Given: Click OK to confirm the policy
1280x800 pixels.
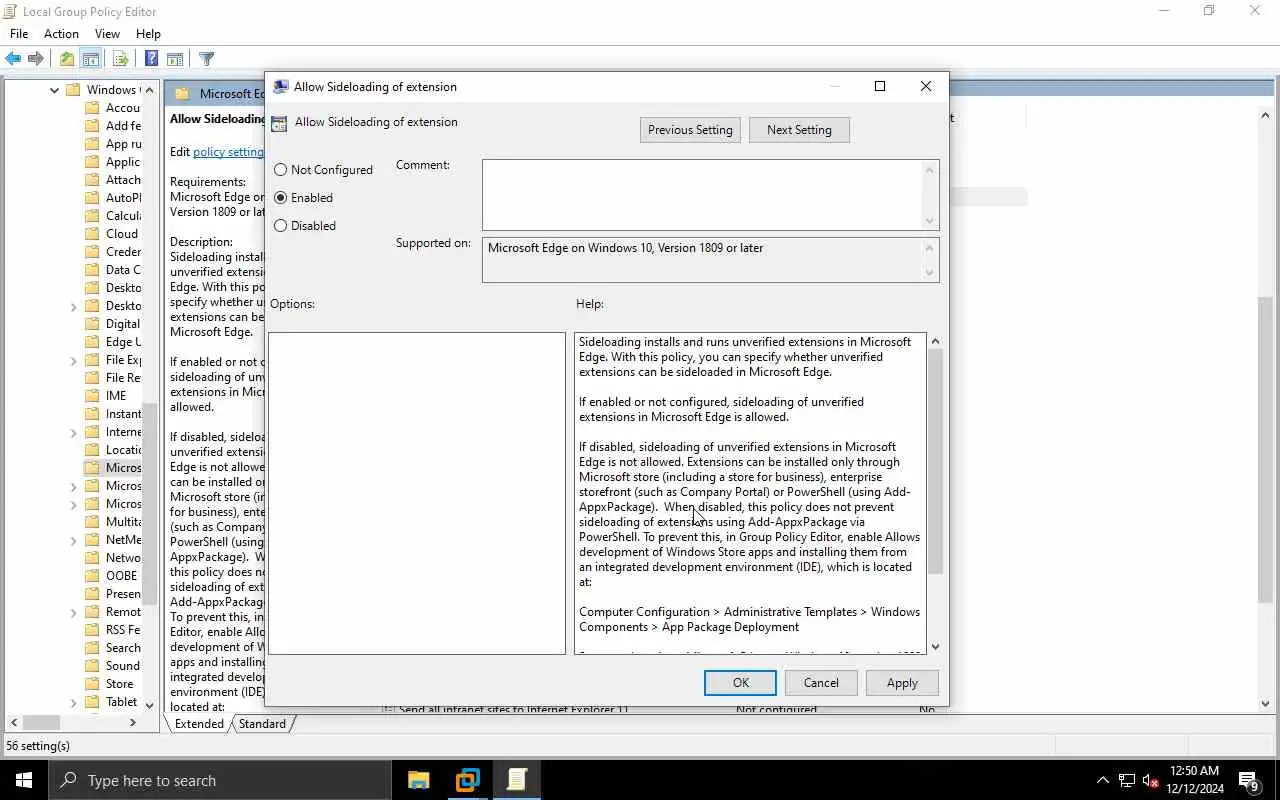Looking at the screenshot, I should (741, 683).
